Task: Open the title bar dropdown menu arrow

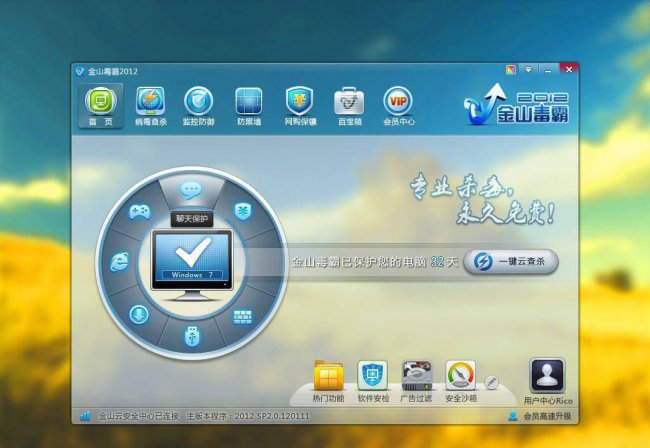Action: pos(528,70)
